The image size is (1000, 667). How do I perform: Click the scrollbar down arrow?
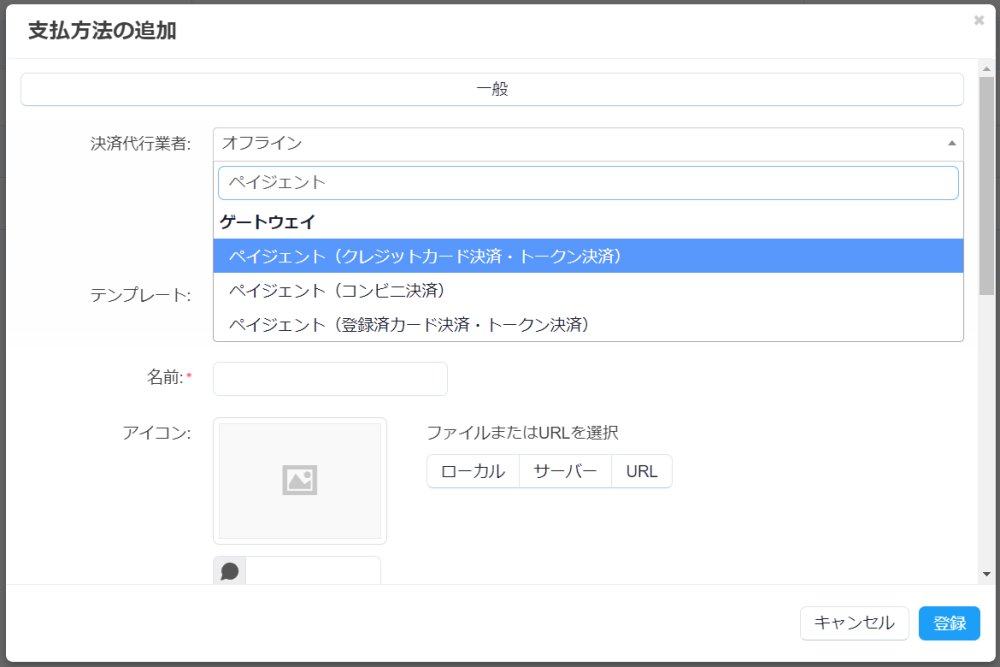point(987,574)
